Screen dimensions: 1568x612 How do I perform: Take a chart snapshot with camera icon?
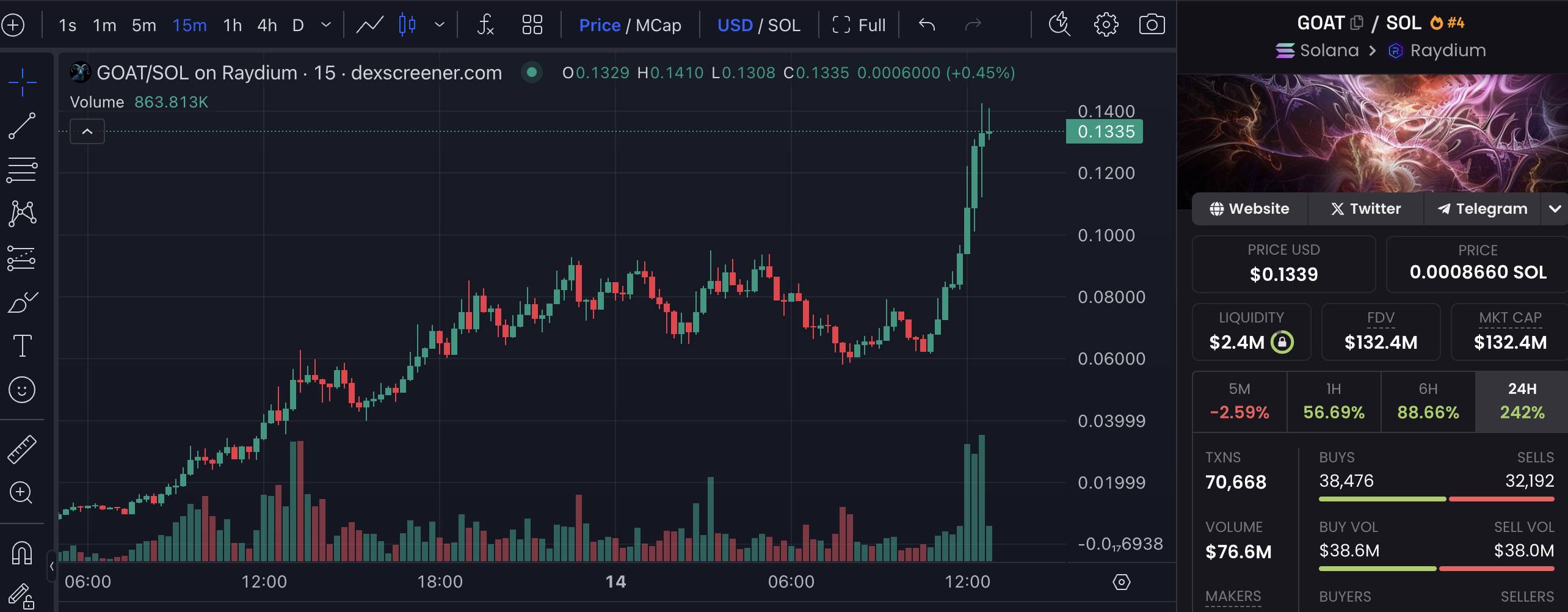point(1152,25)
